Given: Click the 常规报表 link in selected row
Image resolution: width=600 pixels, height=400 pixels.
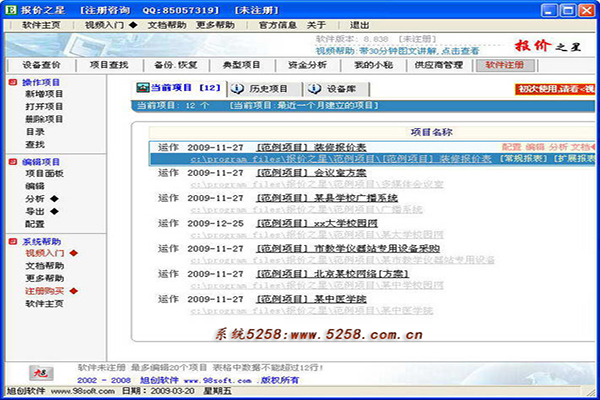Looking at the screenshot, I should point(521,158).
